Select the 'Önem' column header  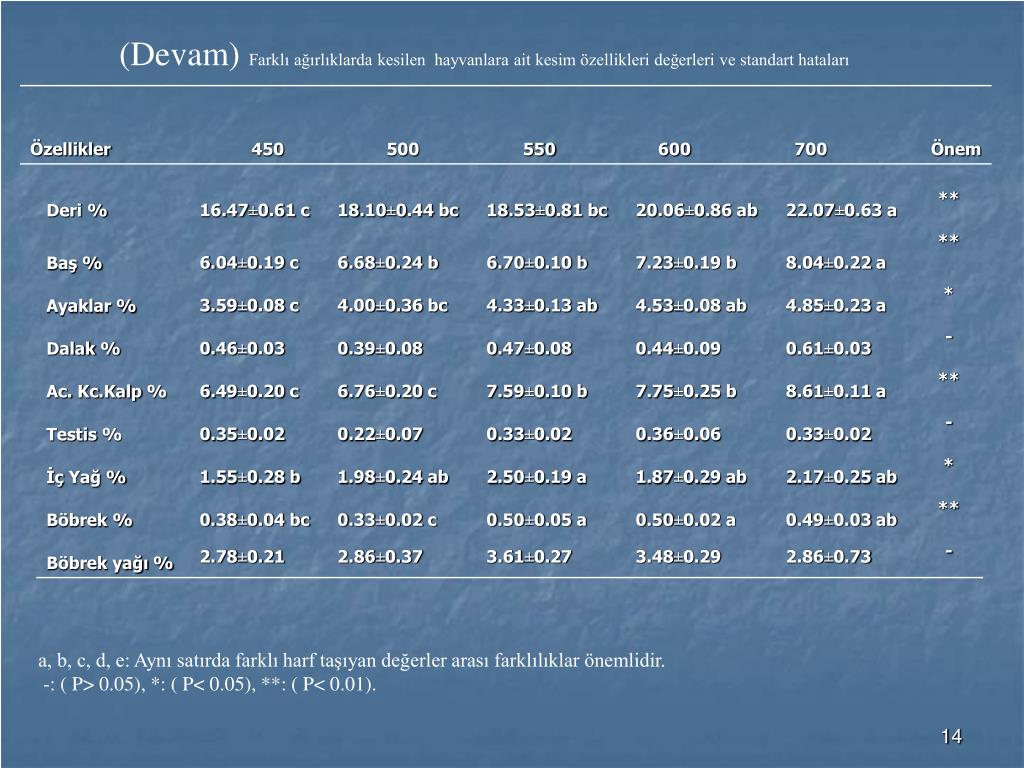tap(956, 149)
